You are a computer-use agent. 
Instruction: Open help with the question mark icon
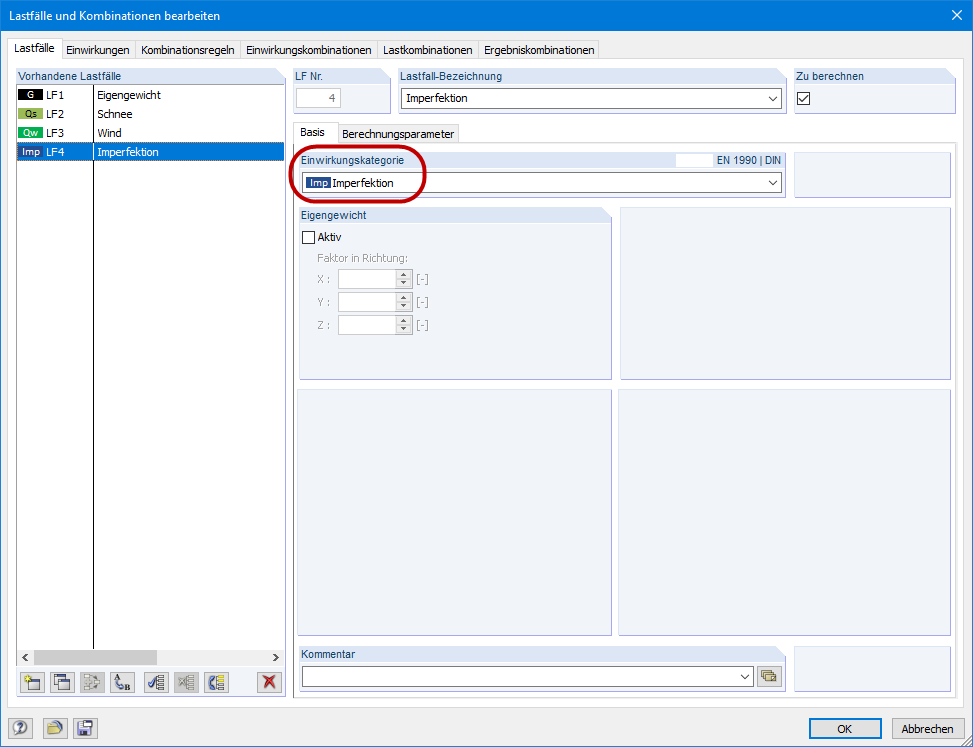point(20,728)
